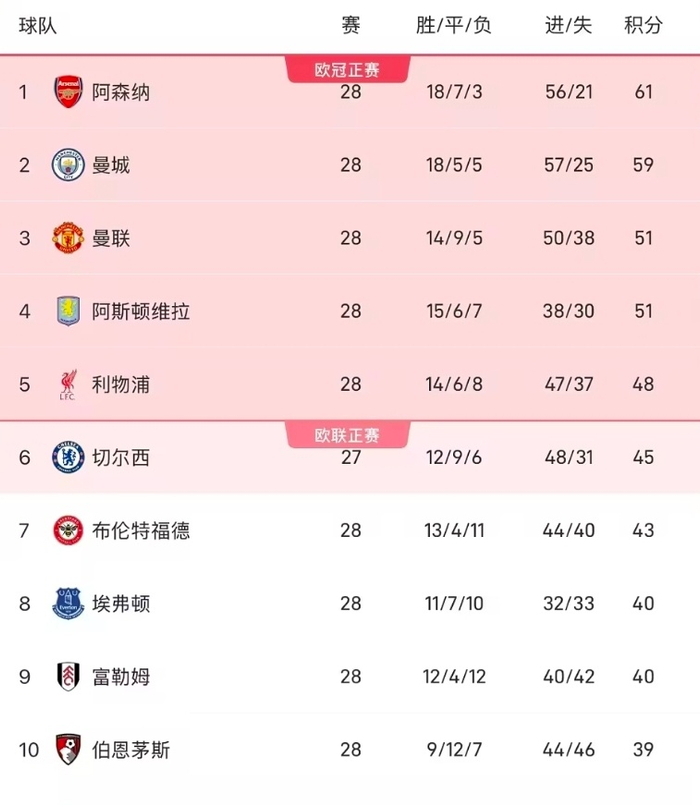Click the Liverpool club crest icon
The image size is (700, 805).
68,385
